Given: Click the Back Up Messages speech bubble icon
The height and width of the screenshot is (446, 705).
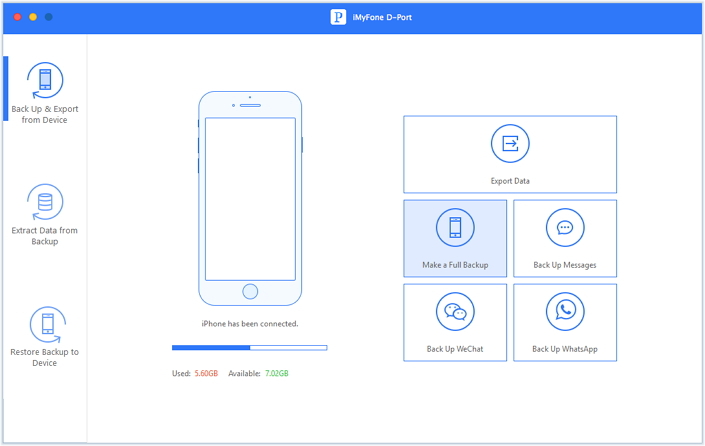Looking at the screenshot, I should click(x=565, y=227).
